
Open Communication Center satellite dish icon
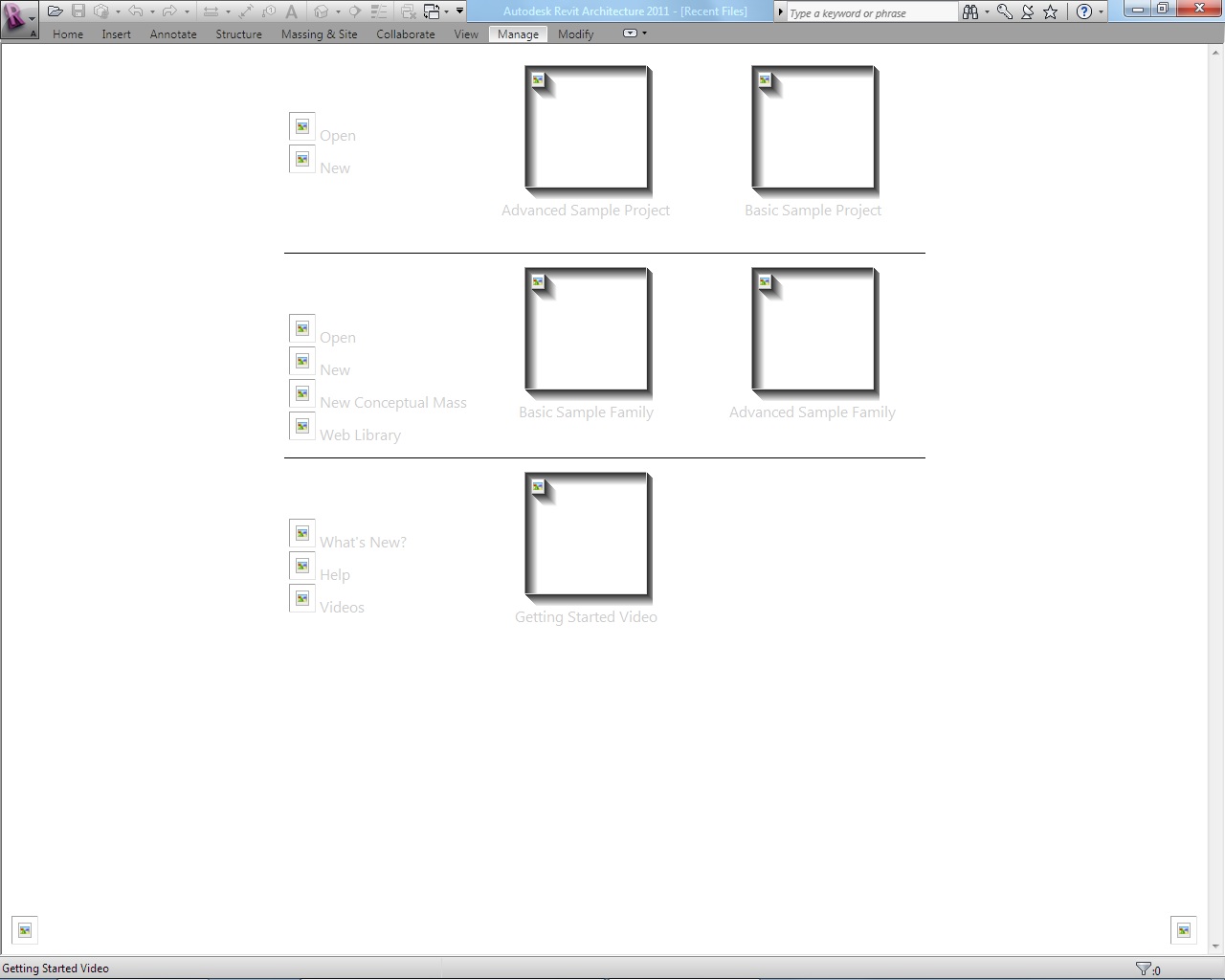tap(1027, 11)
